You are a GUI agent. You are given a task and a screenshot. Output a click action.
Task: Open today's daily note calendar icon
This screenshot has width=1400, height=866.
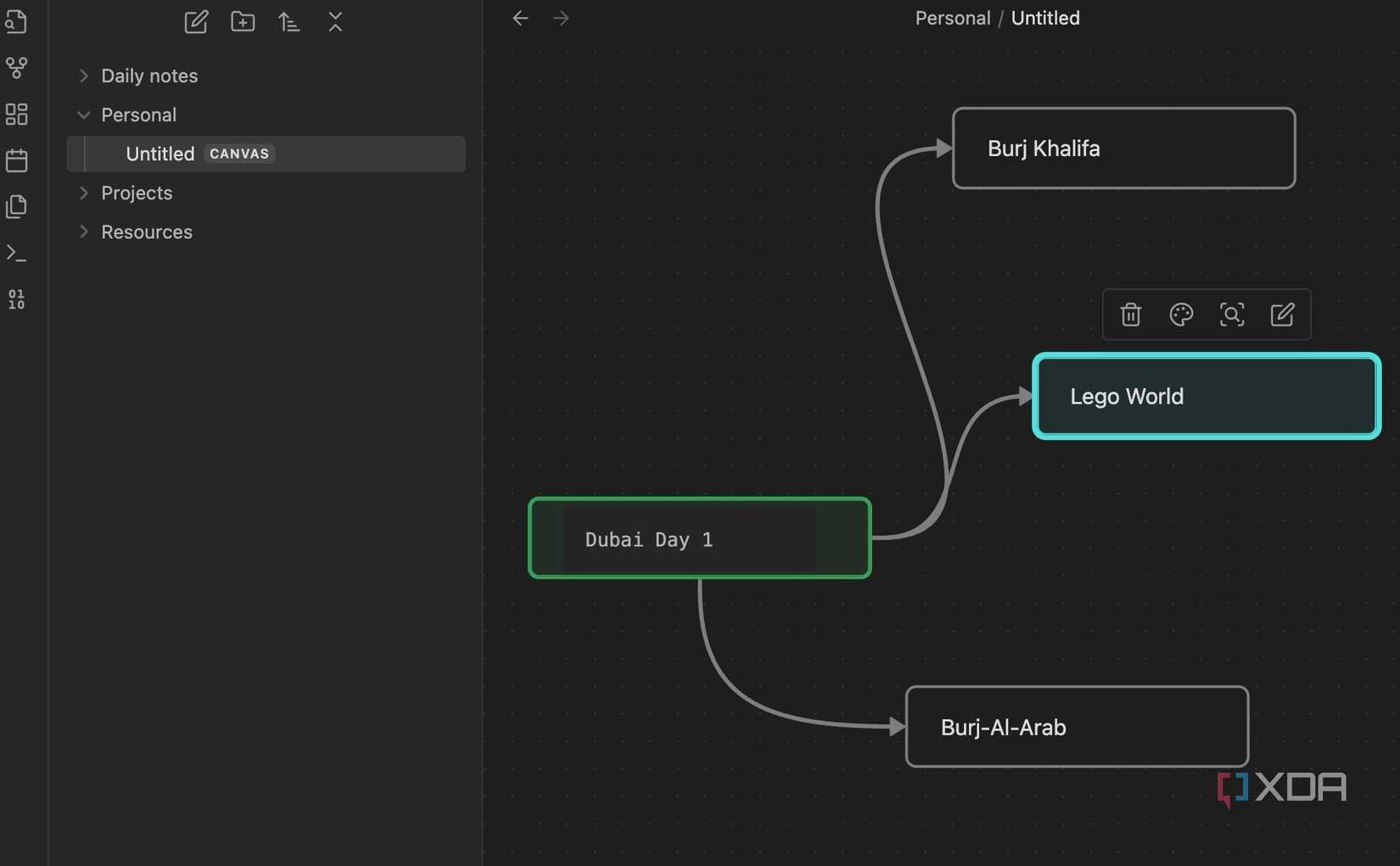tap(16, 160)
